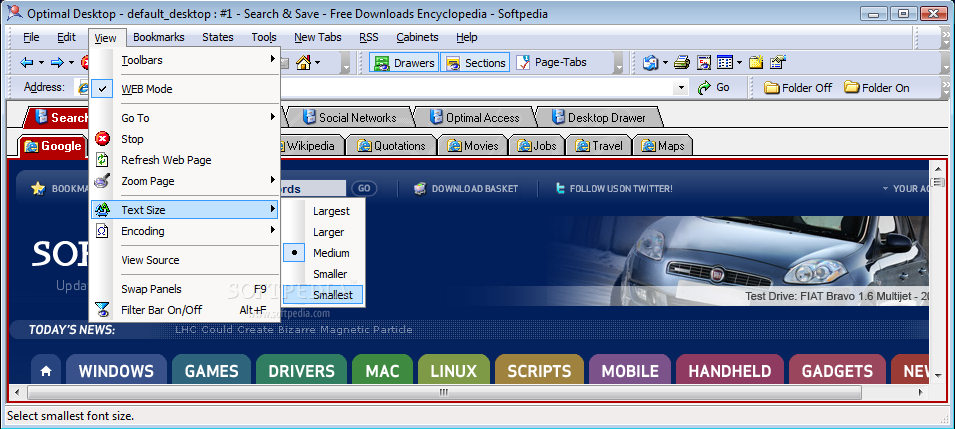Click the GAMES category button
Screen dimensions: 955x429
(x=211, y=370)
